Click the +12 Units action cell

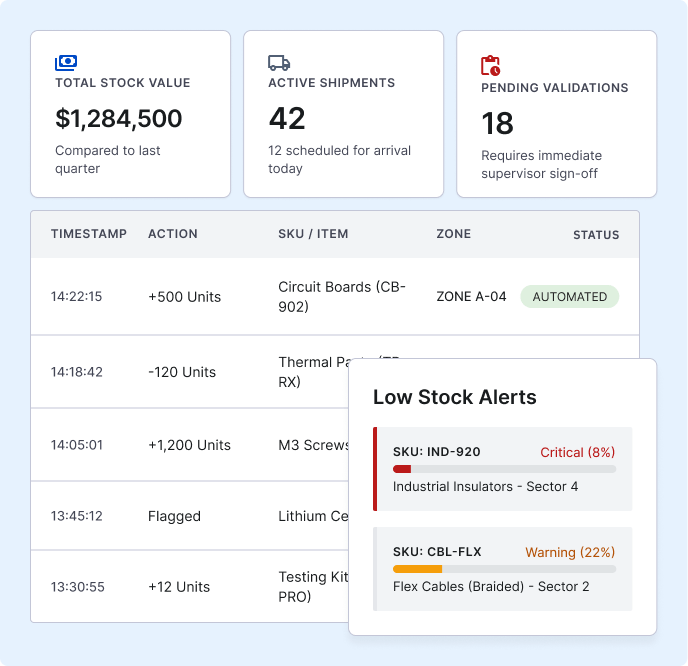179,587
